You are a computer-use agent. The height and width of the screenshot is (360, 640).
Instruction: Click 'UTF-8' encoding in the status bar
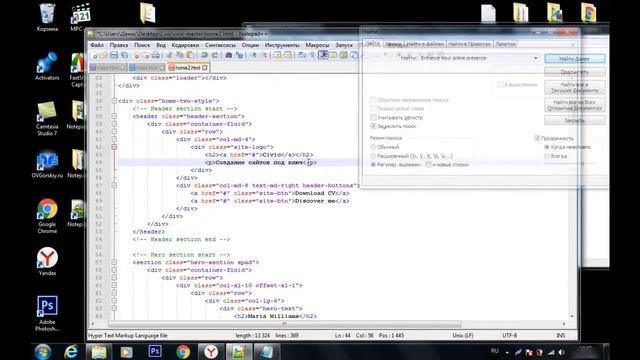509,336
